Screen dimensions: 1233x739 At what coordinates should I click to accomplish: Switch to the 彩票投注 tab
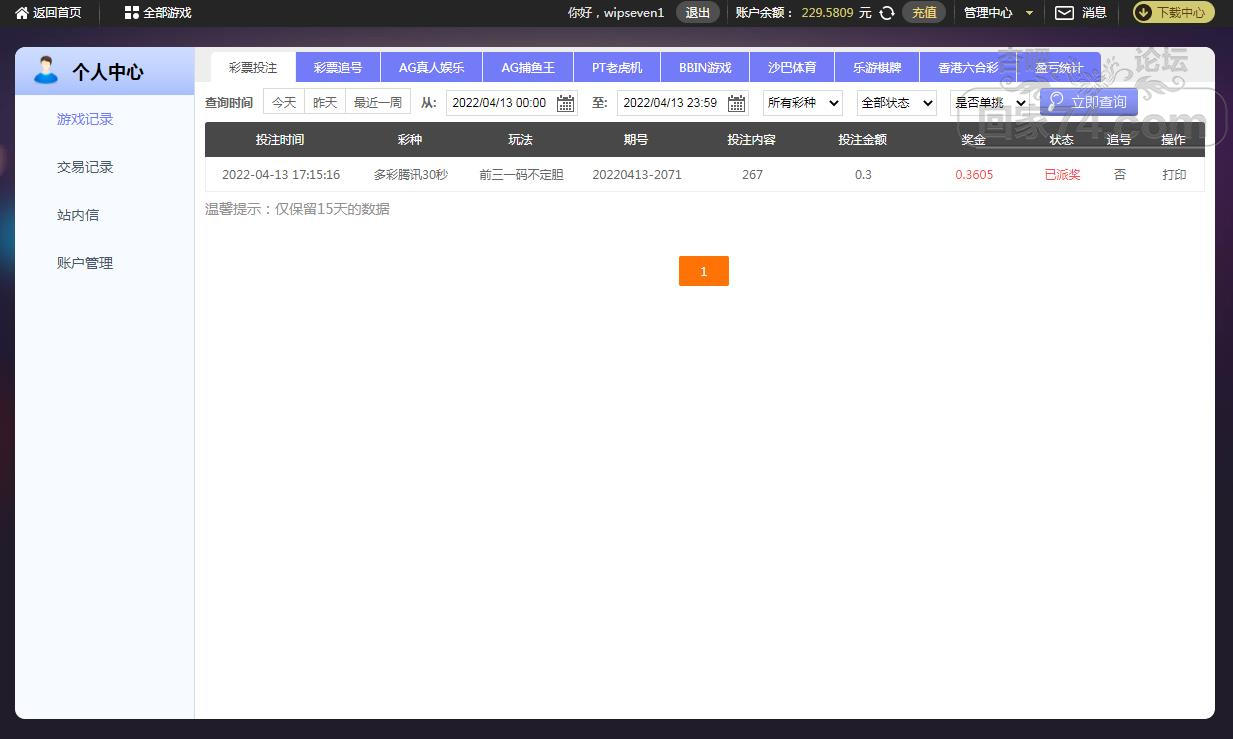[253, 68]
